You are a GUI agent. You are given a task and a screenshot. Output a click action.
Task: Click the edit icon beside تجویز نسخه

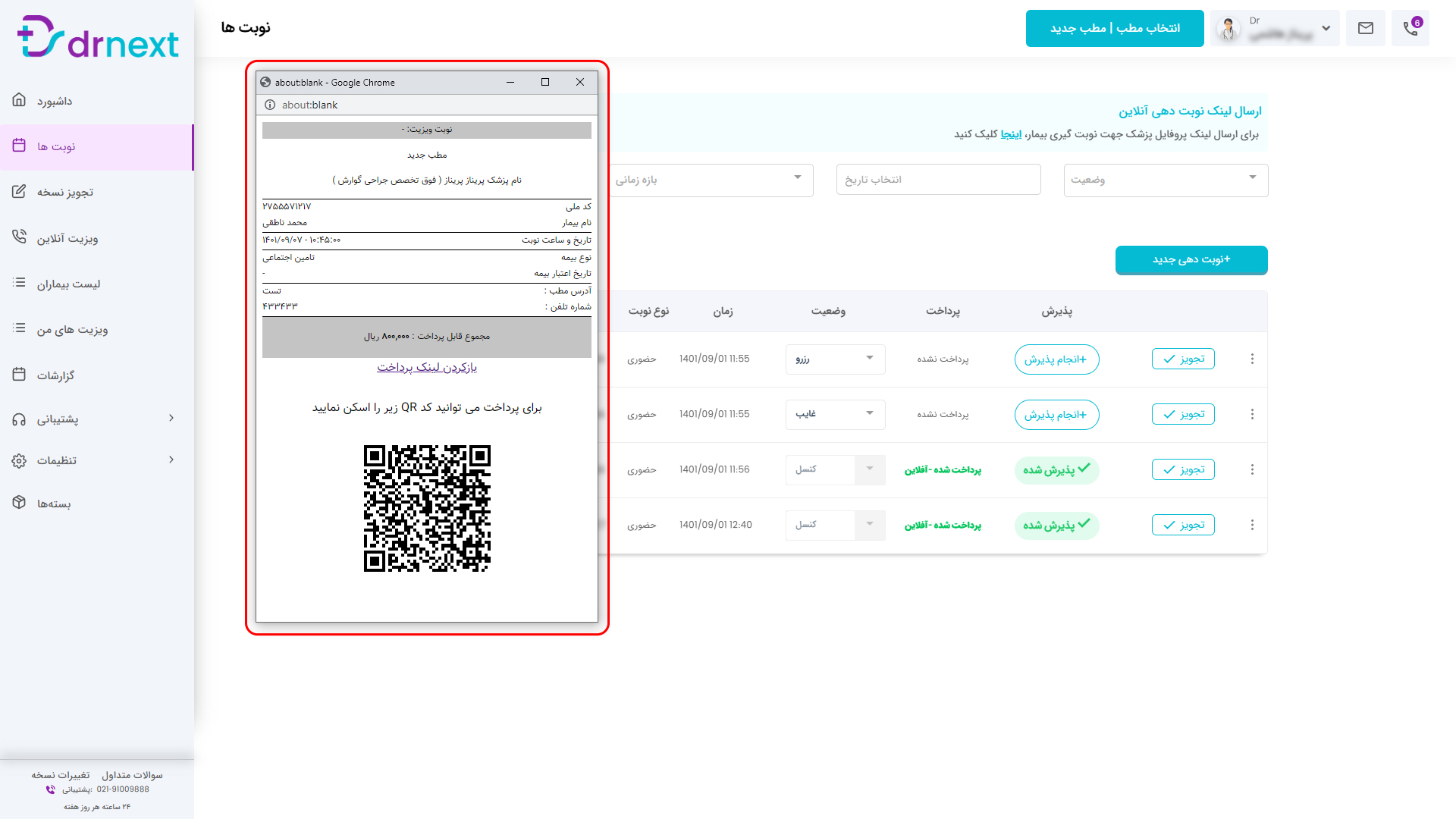coord(19,191)
